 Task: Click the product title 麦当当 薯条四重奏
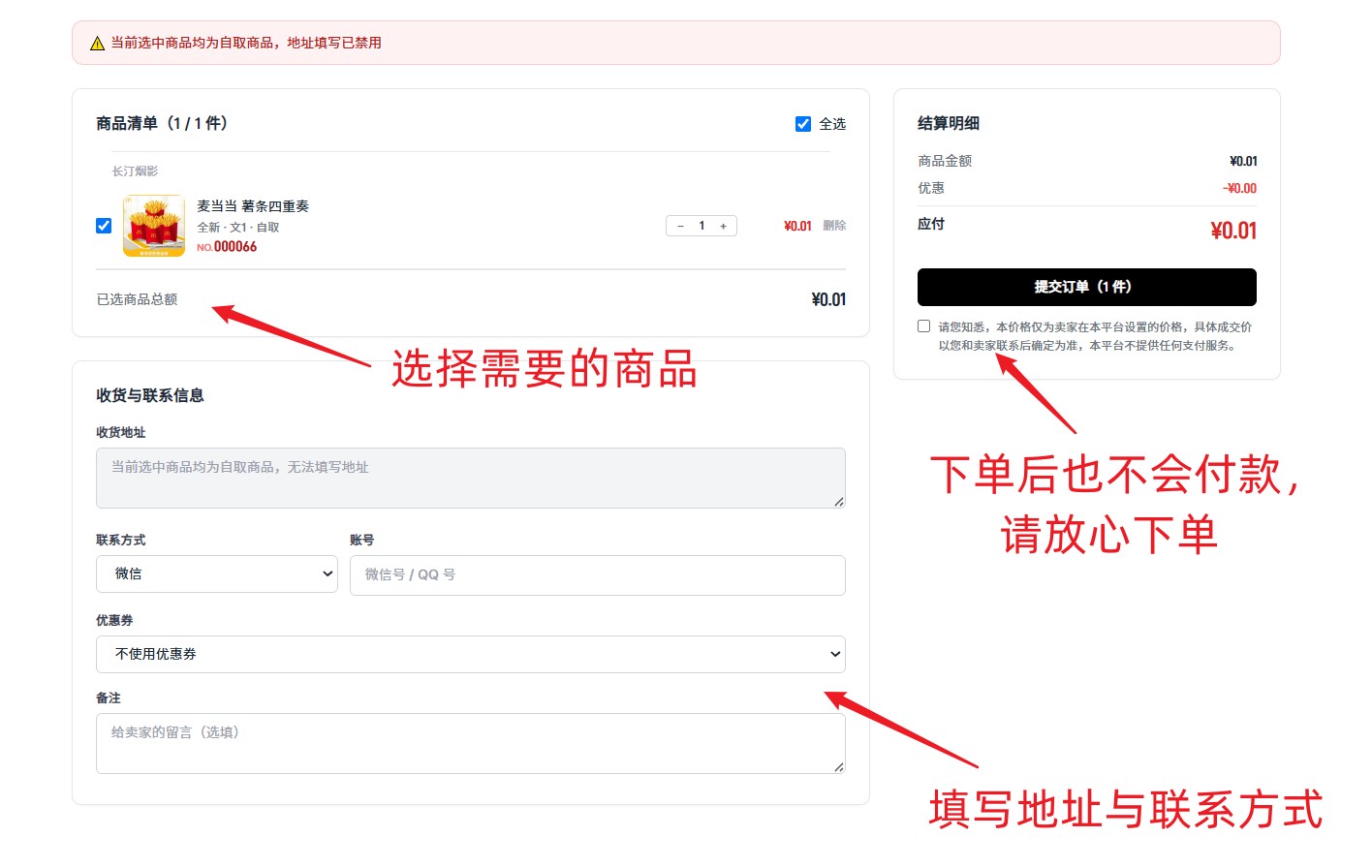pos(253,206)
